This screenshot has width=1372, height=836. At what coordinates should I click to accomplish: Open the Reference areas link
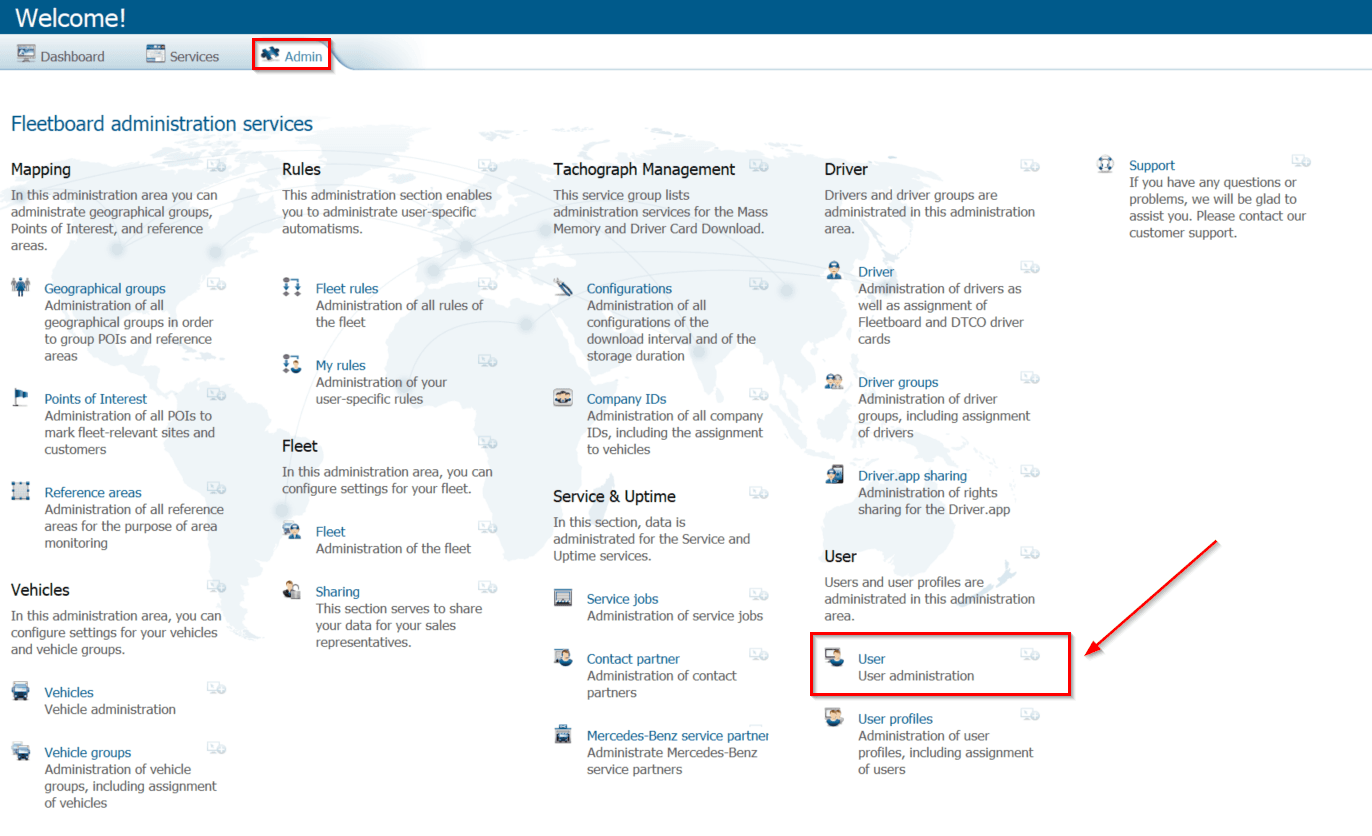[93, 492]
